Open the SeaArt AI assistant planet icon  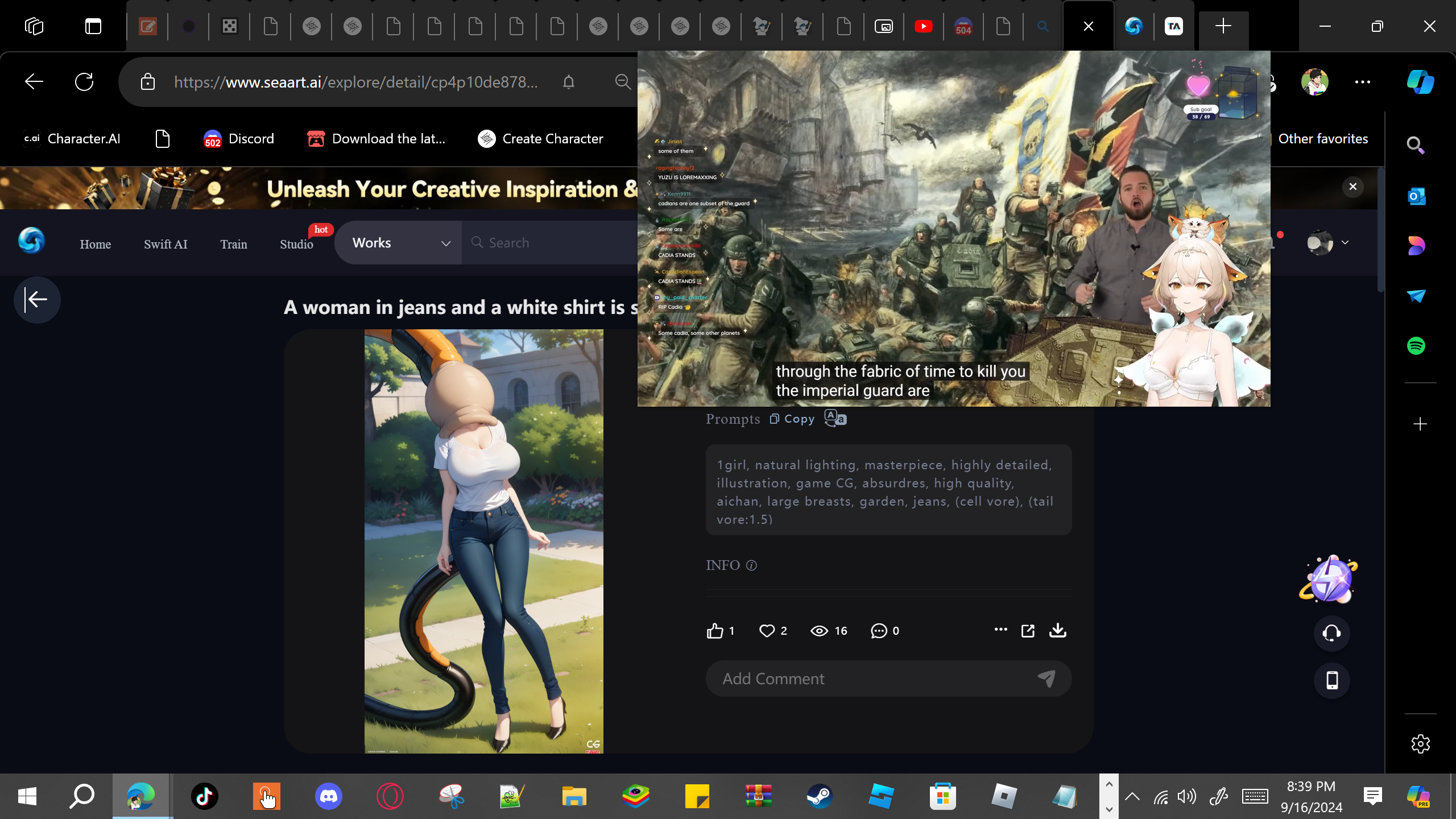pyautogui.click(x=1329, y=578)
